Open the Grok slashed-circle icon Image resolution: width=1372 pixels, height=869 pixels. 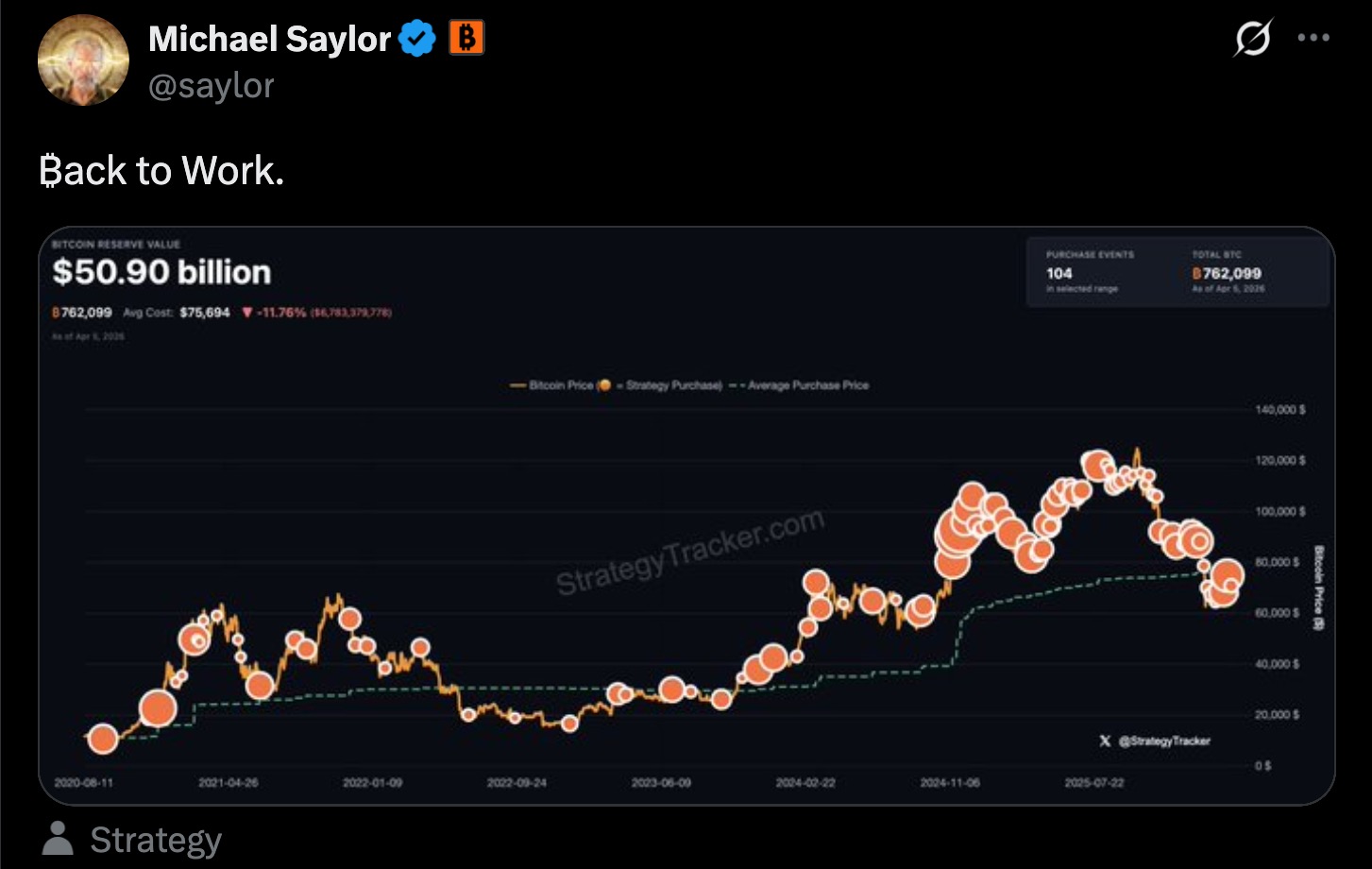(1252, 39)
